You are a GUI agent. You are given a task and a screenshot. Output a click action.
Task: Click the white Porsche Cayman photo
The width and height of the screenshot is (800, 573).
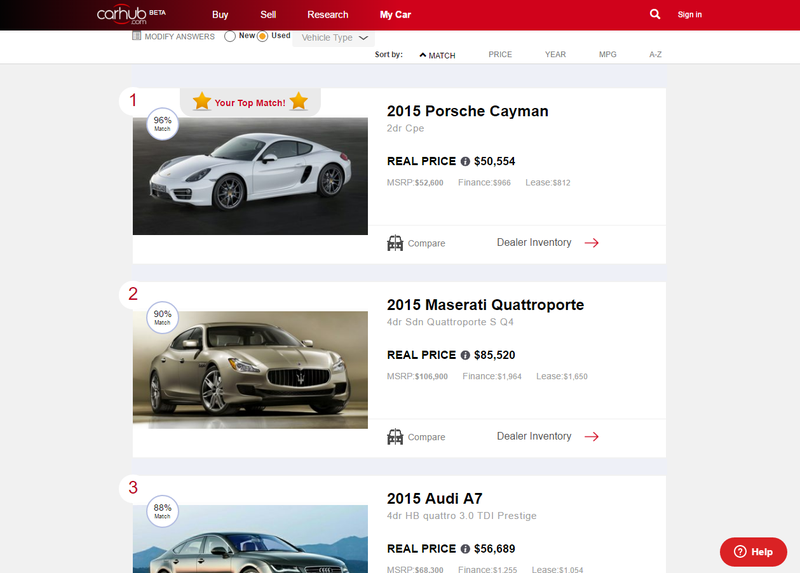250,176
